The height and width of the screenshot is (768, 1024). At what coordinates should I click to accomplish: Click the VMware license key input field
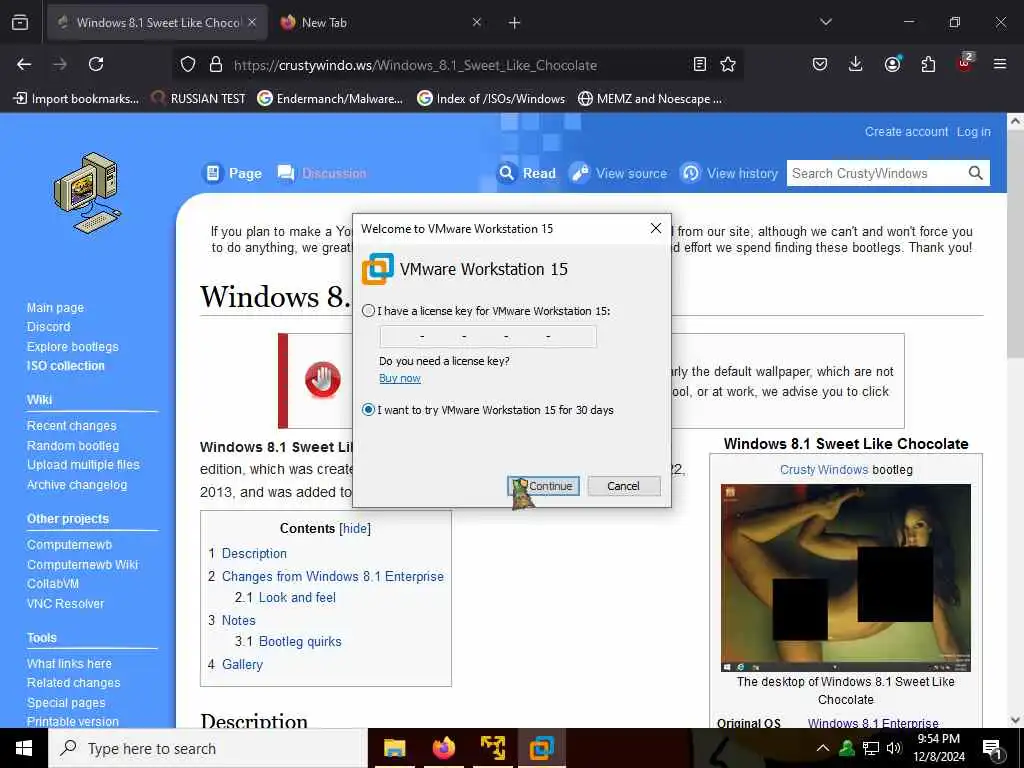488,336
